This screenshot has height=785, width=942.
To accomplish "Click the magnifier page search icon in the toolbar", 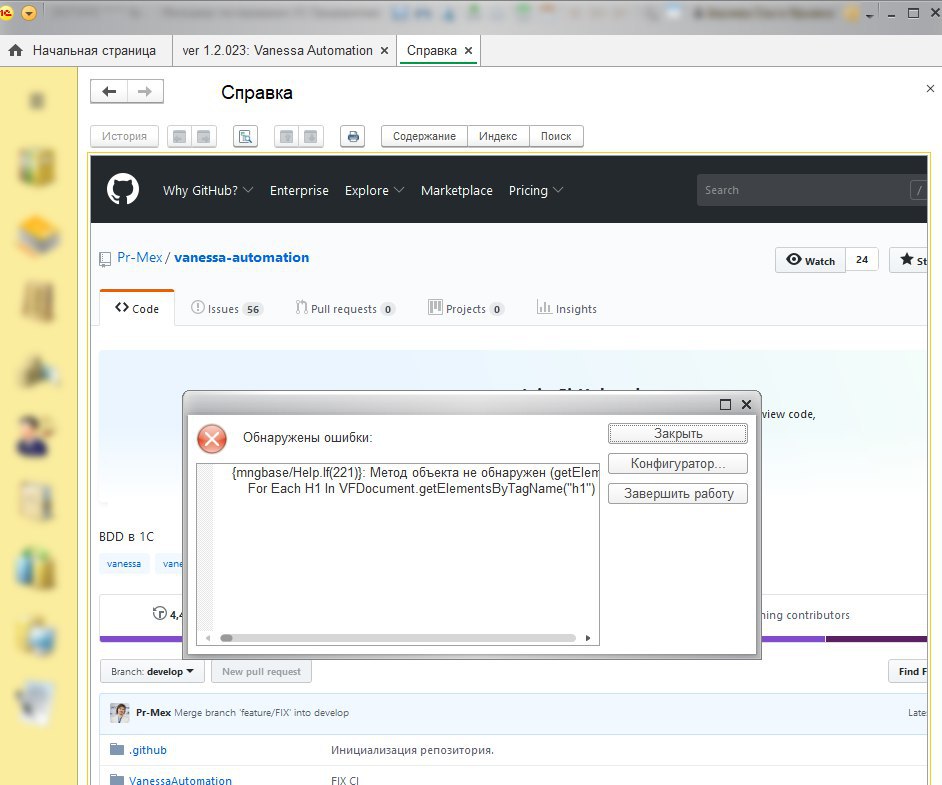I will pyautogui.click(x=245, y=136).
